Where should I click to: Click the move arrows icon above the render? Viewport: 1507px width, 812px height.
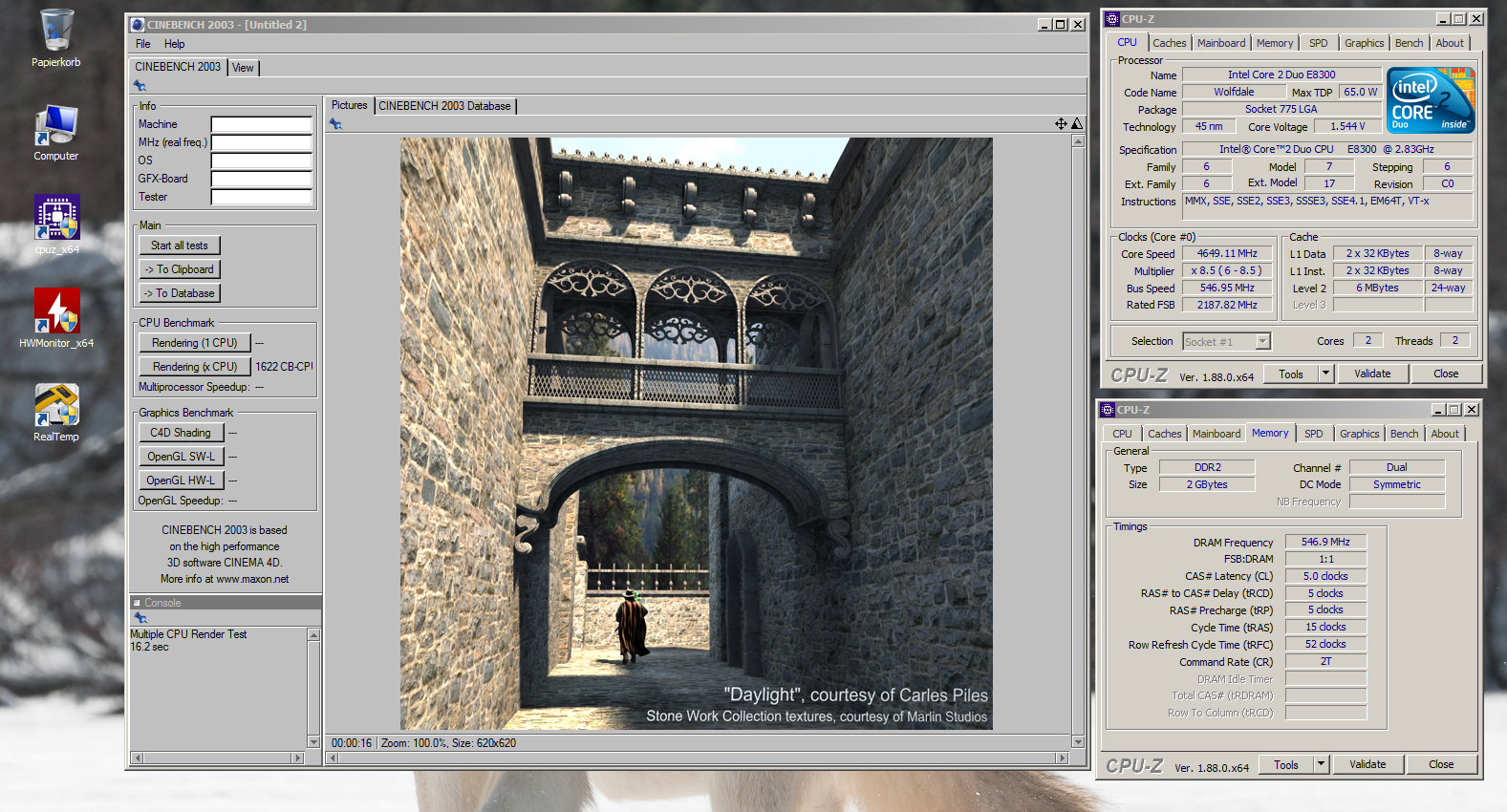coord(1061,123)
